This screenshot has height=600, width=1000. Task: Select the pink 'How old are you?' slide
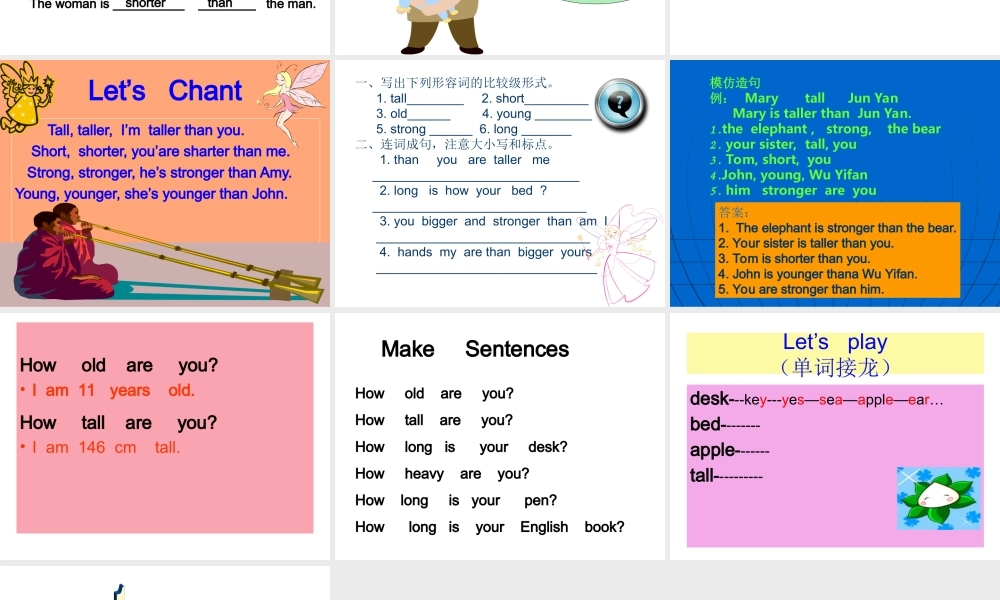click(165, 427)
